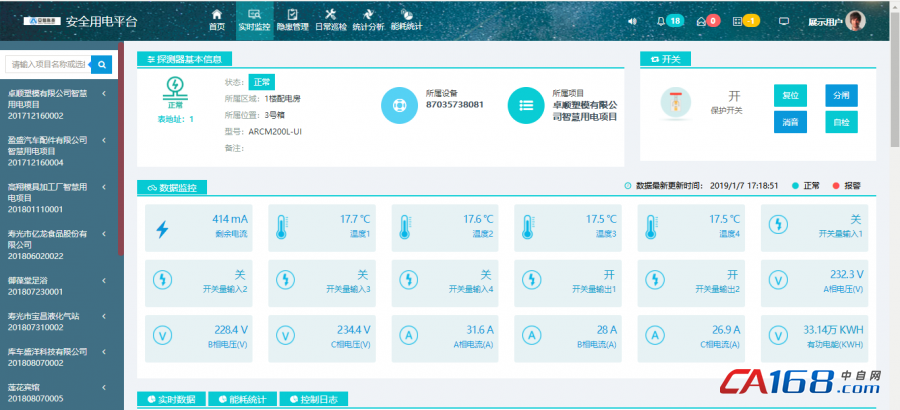The image size is (900, 410).
Task: Expand 卓顺塑模有限公司智慧用电项目 arrow
Action: [104, 92]
